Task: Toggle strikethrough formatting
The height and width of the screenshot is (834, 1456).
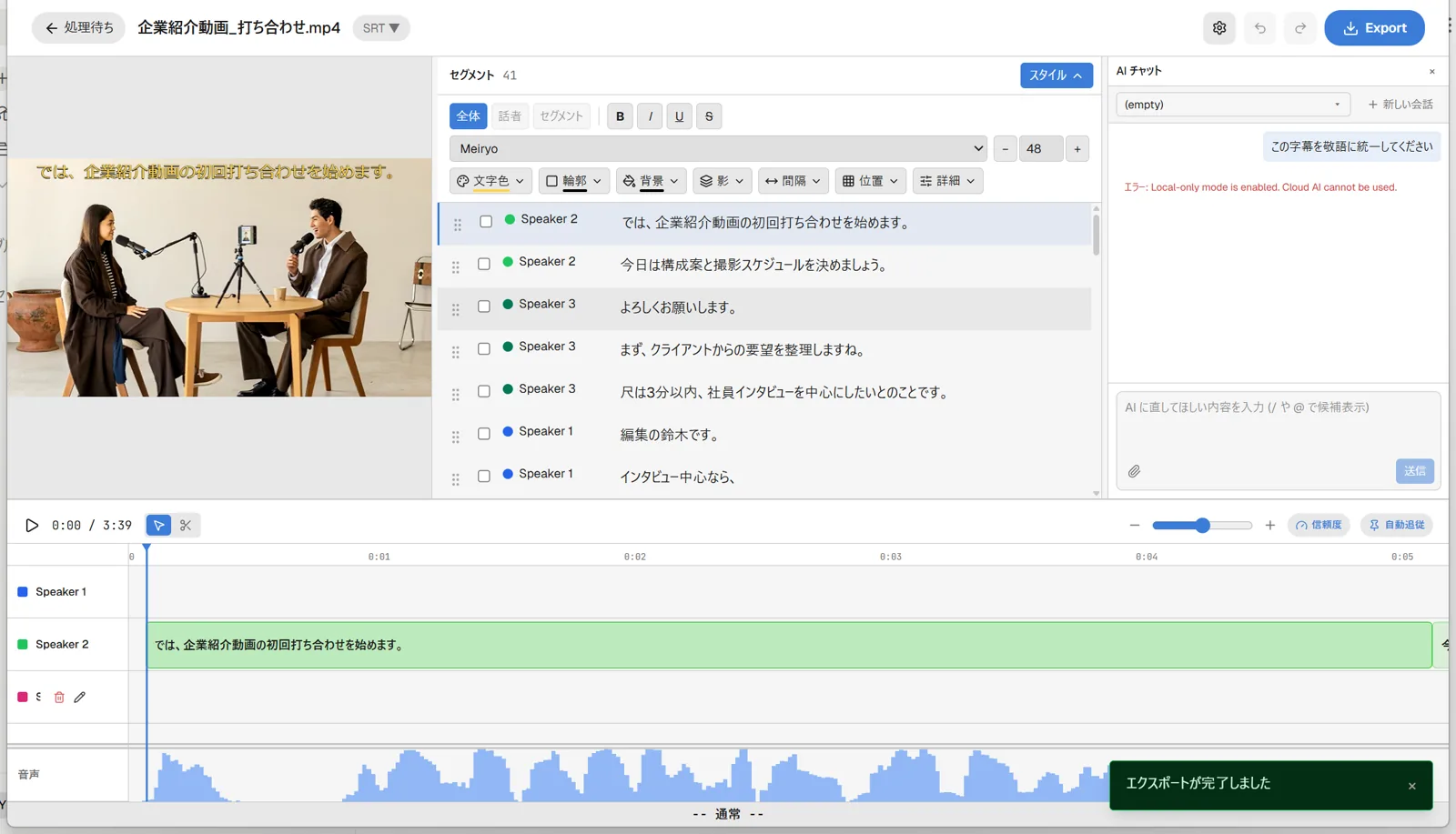Action: pyautogui.click(x=709, y=116)
